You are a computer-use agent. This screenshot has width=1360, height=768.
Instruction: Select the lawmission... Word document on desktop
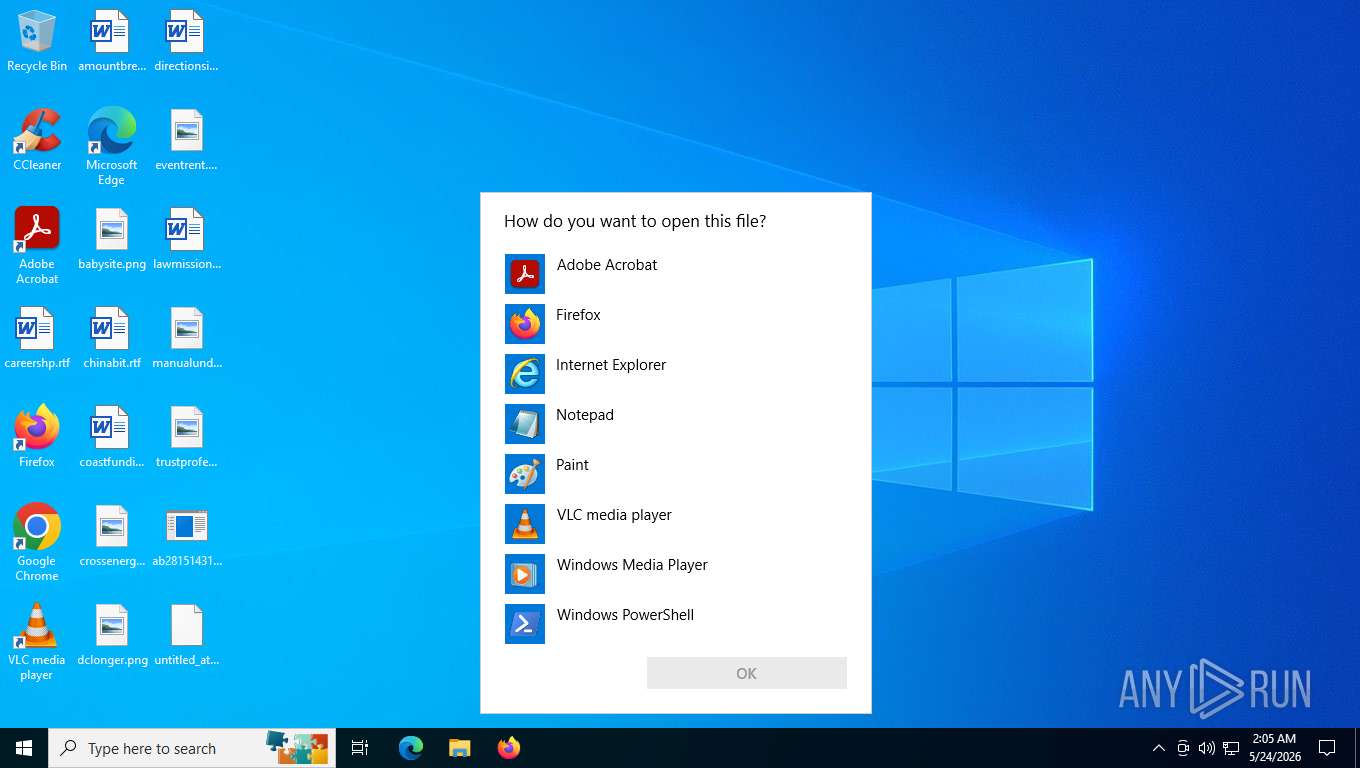point(187,239)
